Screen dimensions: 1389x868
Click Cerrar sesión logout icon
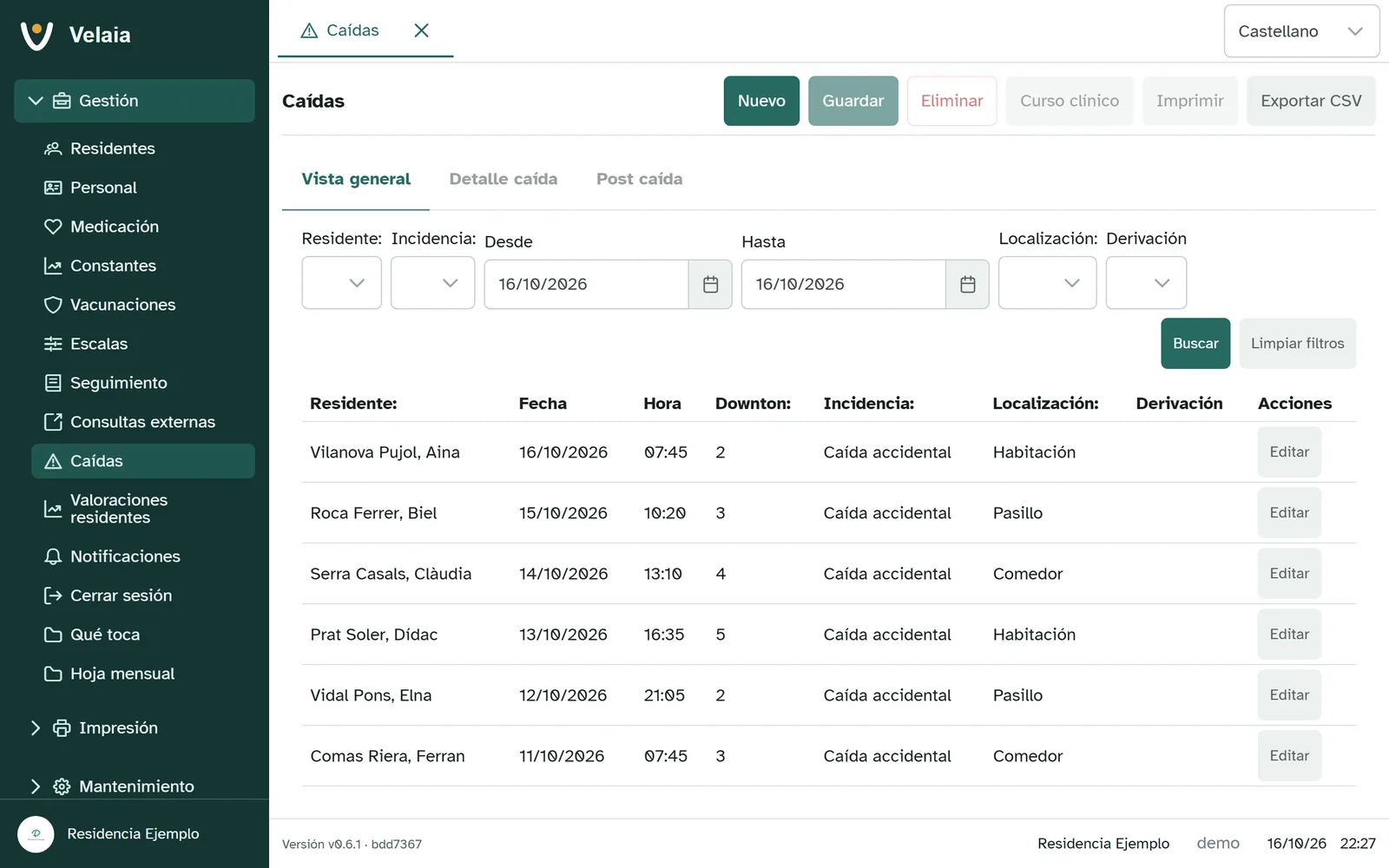click(53, 595)
